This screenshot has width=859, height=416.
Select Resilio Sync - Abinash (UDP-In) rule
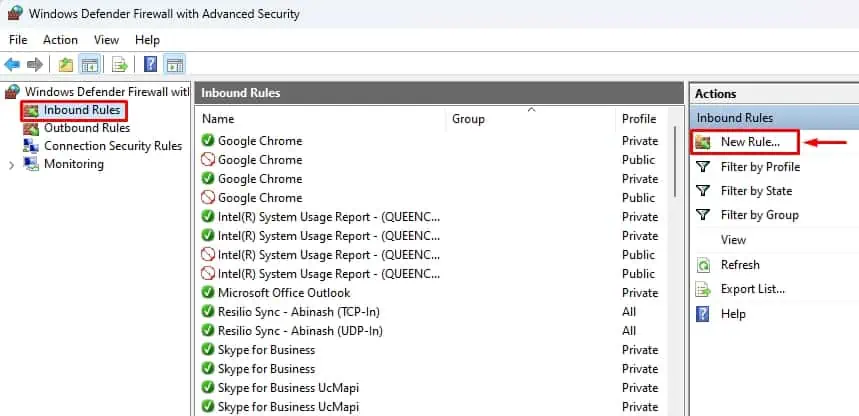[300, 330]
